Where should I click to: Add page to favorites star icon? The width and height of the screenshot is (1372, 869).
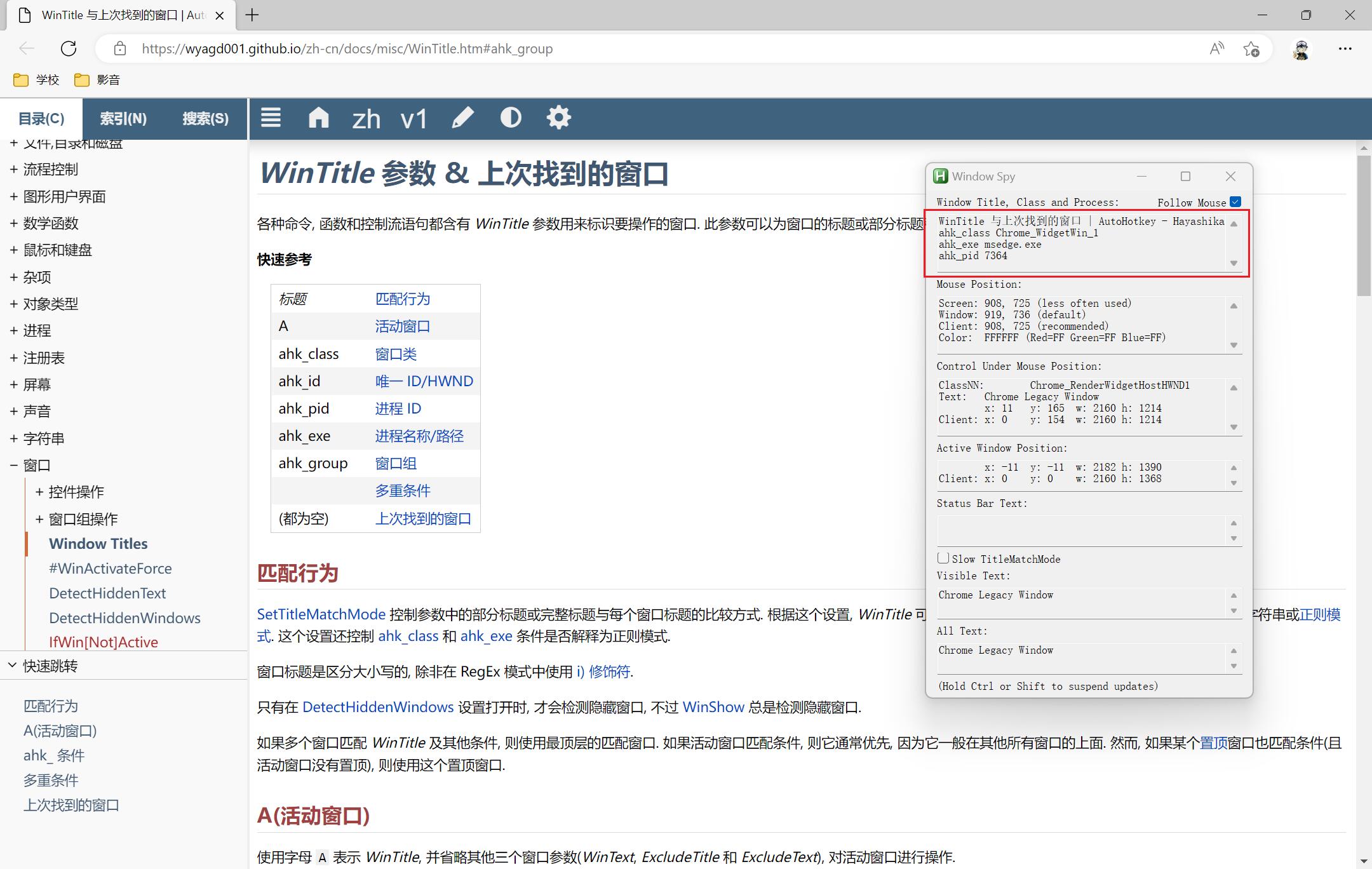(x=1251, y=49)
